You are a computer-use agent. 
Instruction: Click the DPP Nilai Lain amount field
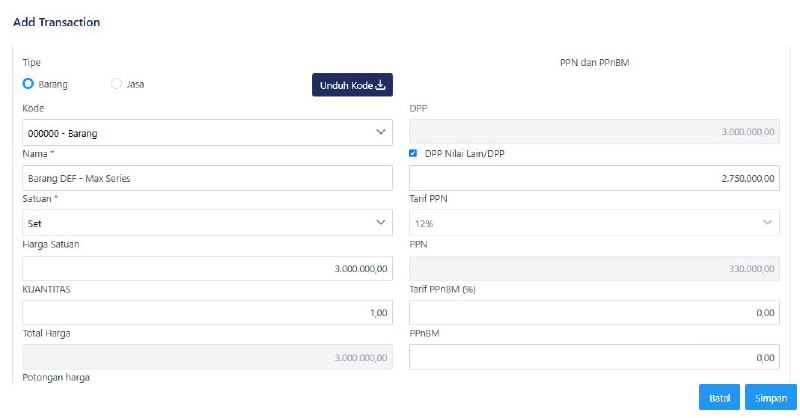coord(594,178)
